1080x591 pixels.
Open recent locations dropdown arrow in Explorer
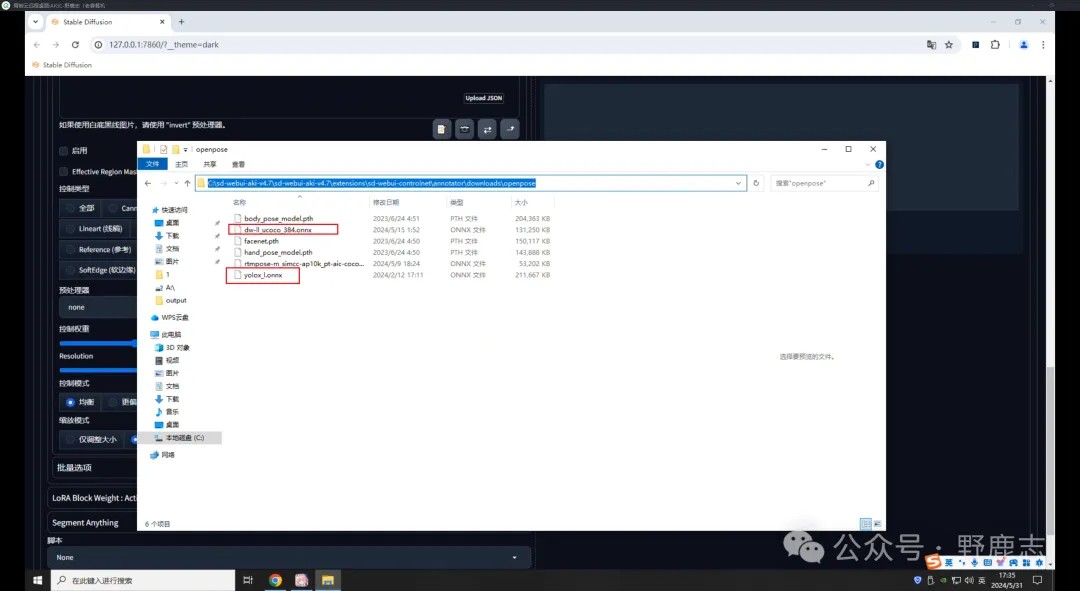coord(176,183)
